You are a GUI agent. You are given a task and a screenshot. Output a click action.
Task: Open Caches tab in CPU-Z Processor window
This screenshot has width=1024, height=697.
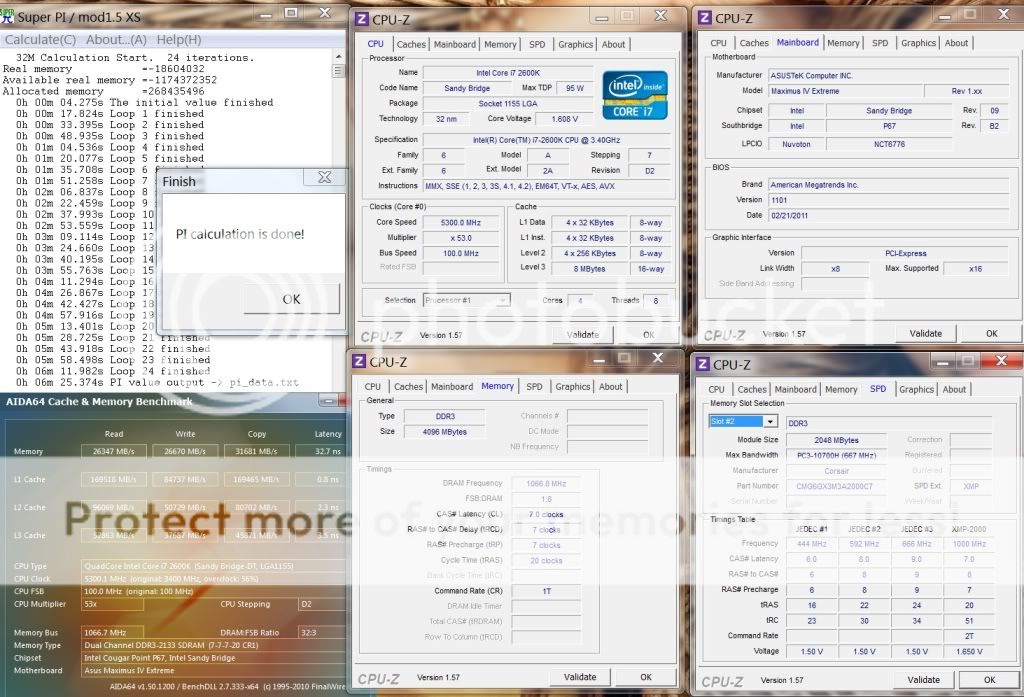411,44
